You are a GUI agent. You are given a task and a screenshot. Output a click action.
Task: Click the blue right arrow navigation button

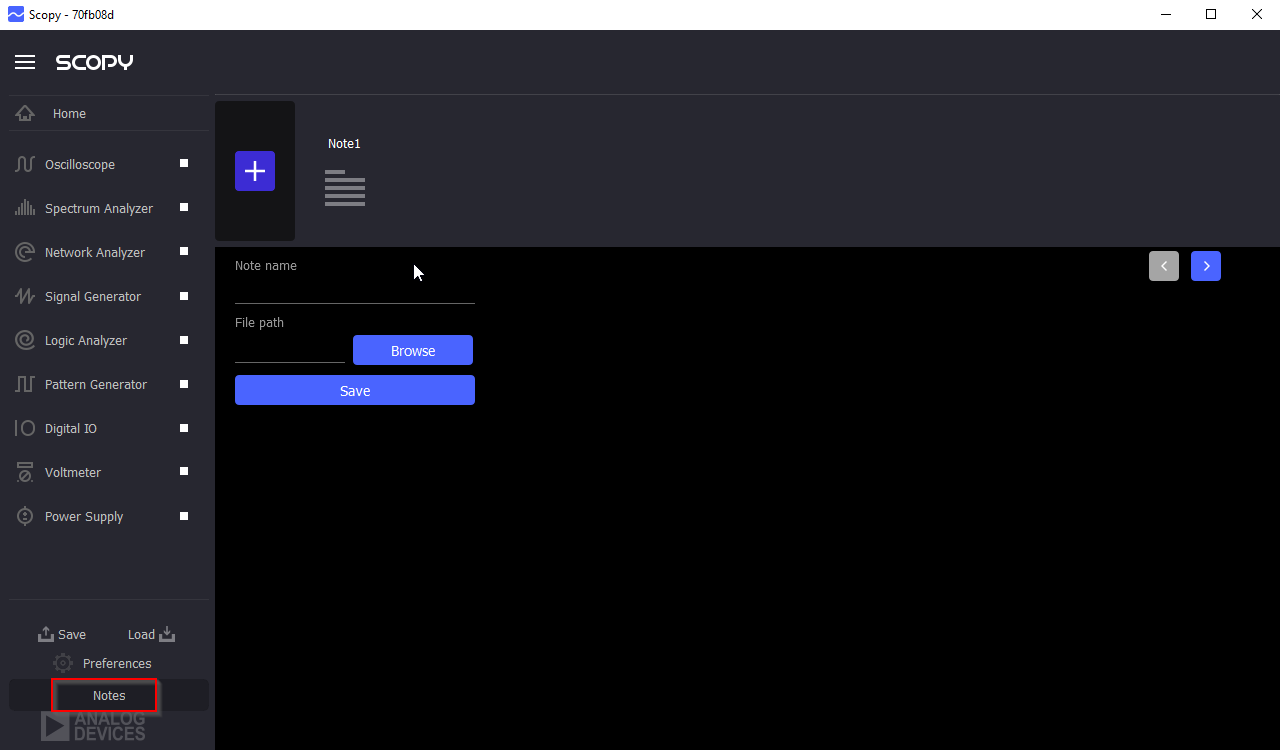coord(1206,266)
